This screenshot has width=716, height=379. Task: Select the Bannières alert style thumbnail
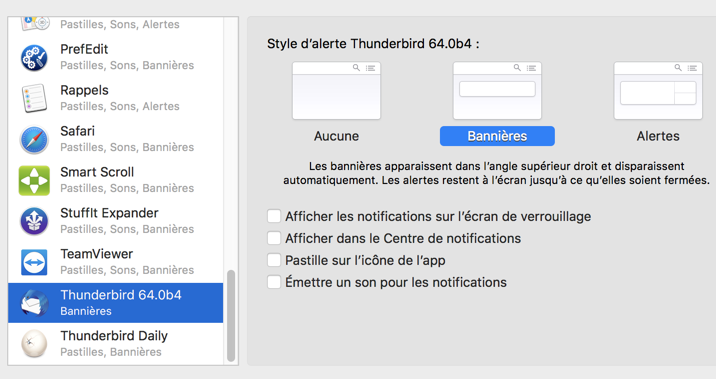point(497,91)
